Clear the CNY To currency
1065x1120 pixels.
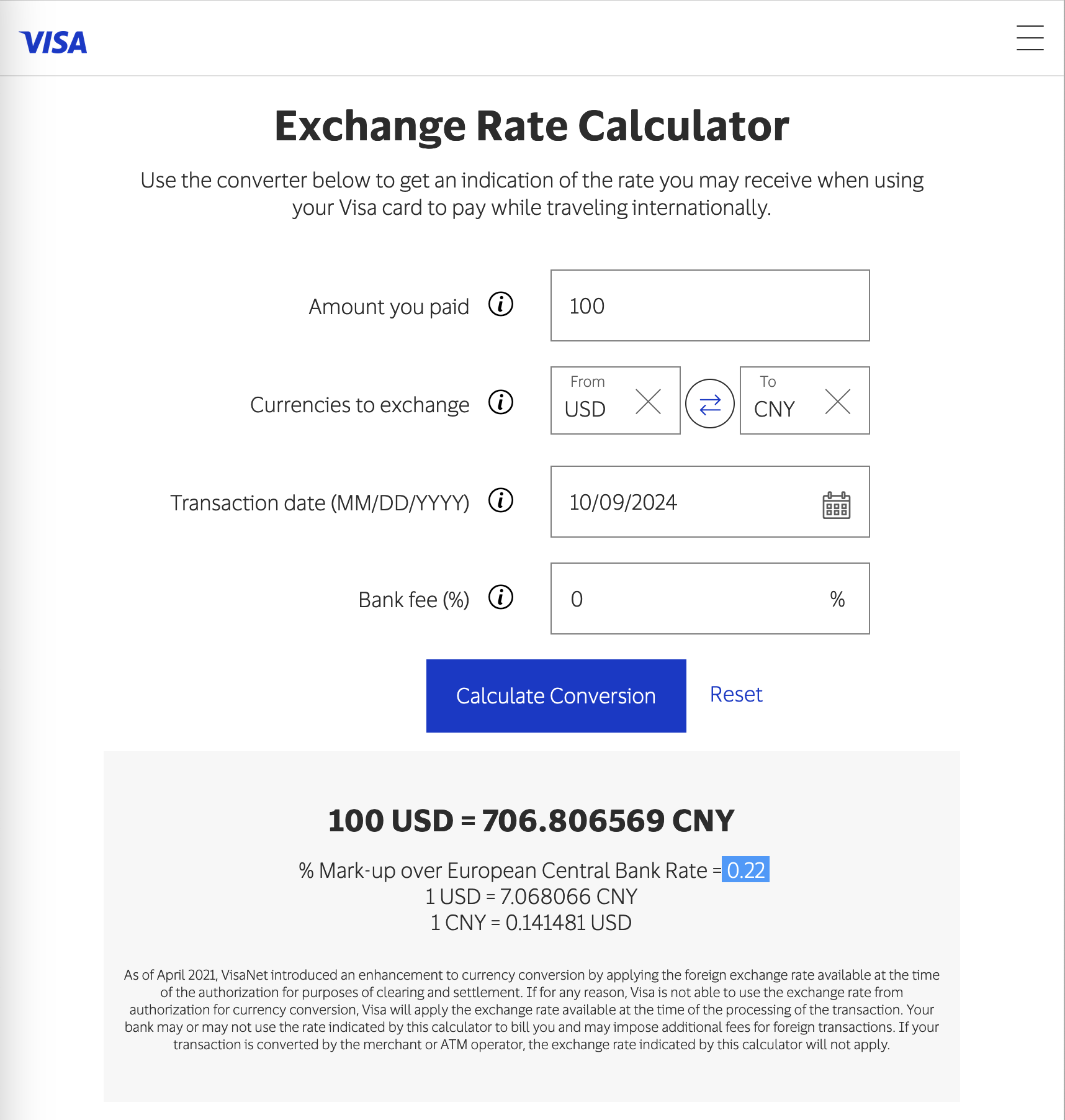(838, 402)
